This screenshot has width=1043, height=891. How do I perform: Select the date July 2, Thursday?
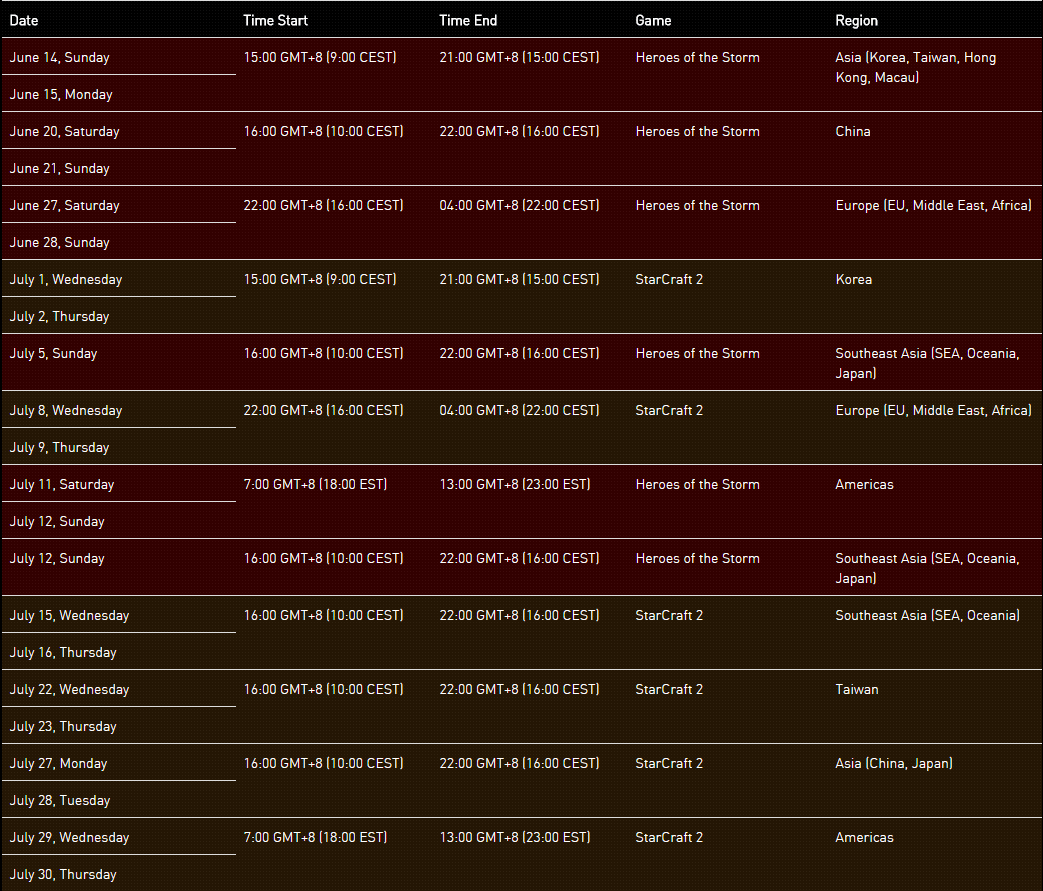59,316
